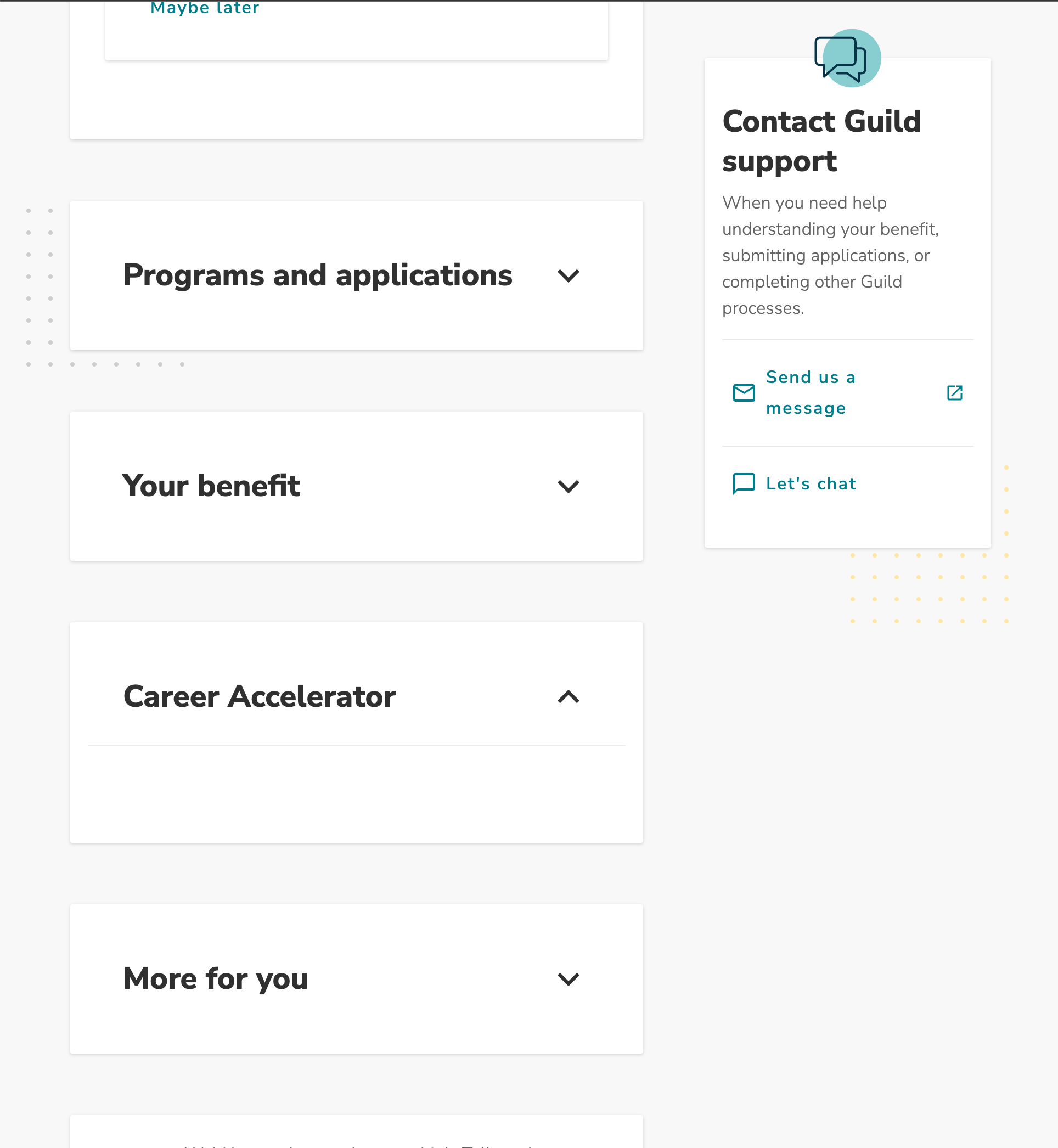Click the chevron beside Programs and applications
The width and height of the screenshot is (1058, 1148).
(569, 276)
